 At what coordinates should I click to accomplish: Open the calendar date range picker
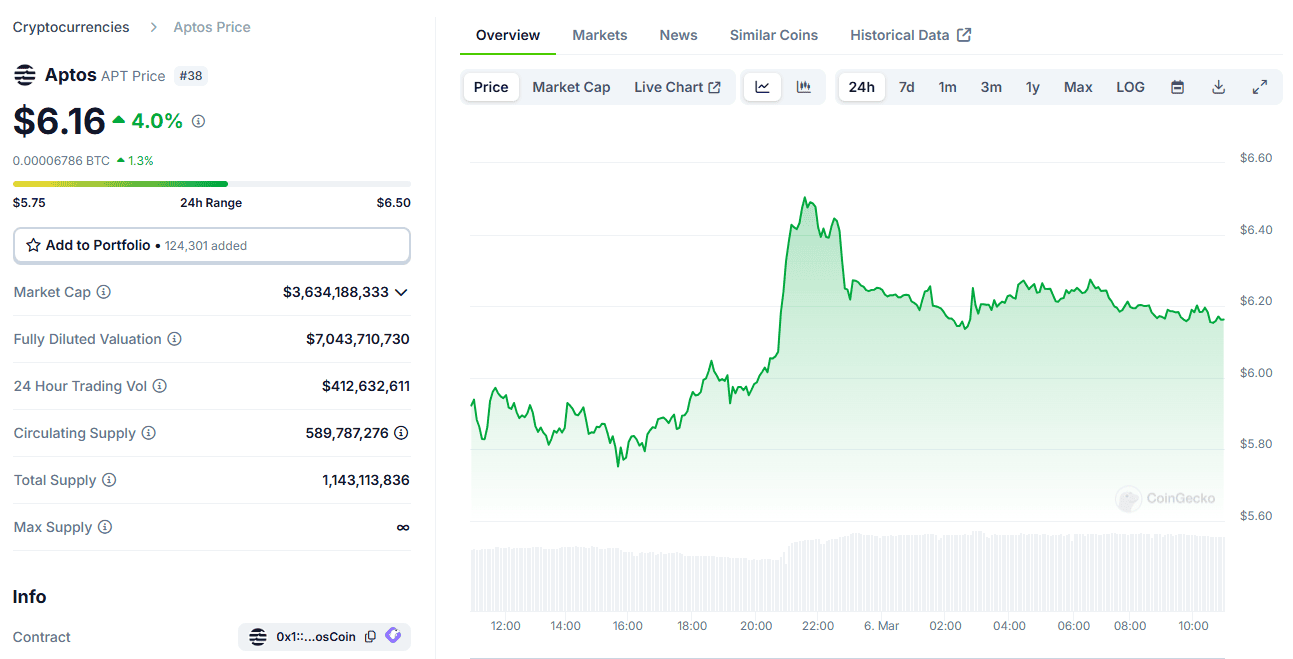(1178, 87)
